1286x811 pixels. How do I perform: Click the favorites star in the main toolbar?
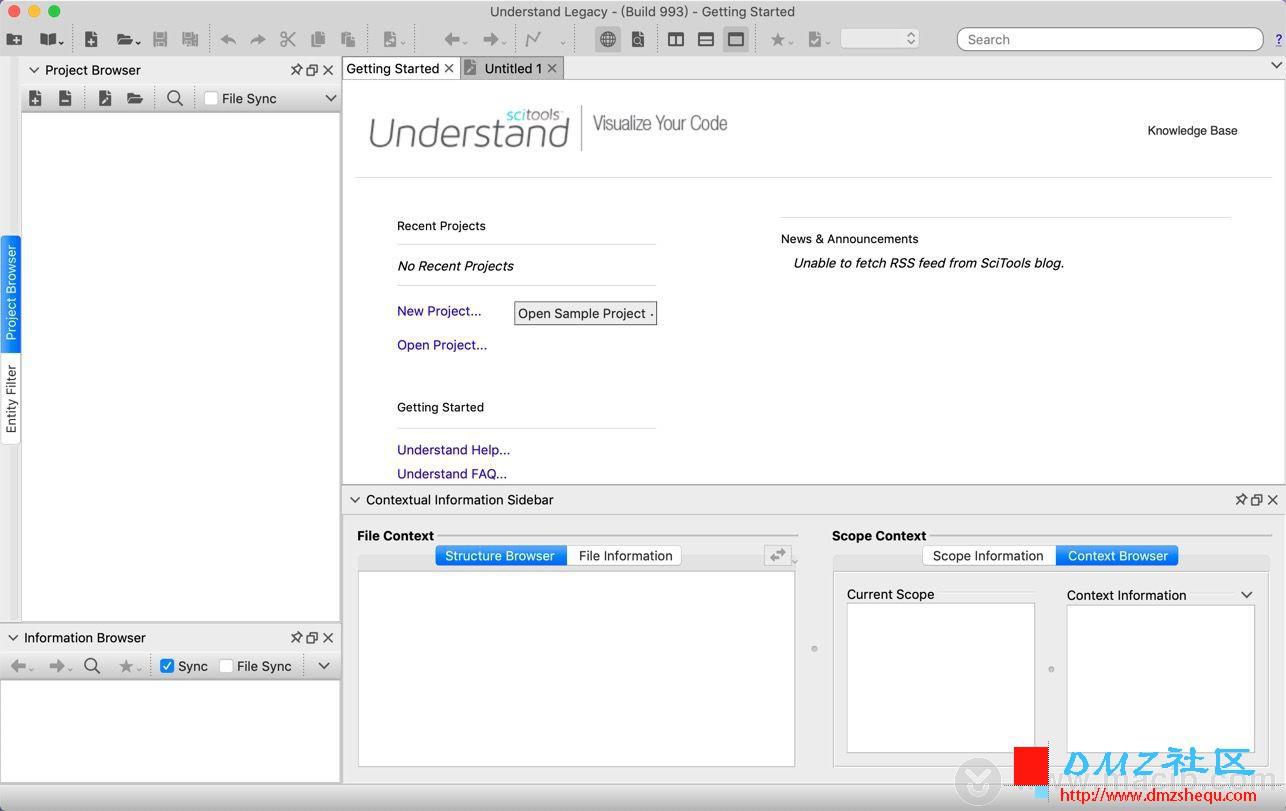(780, 40)
